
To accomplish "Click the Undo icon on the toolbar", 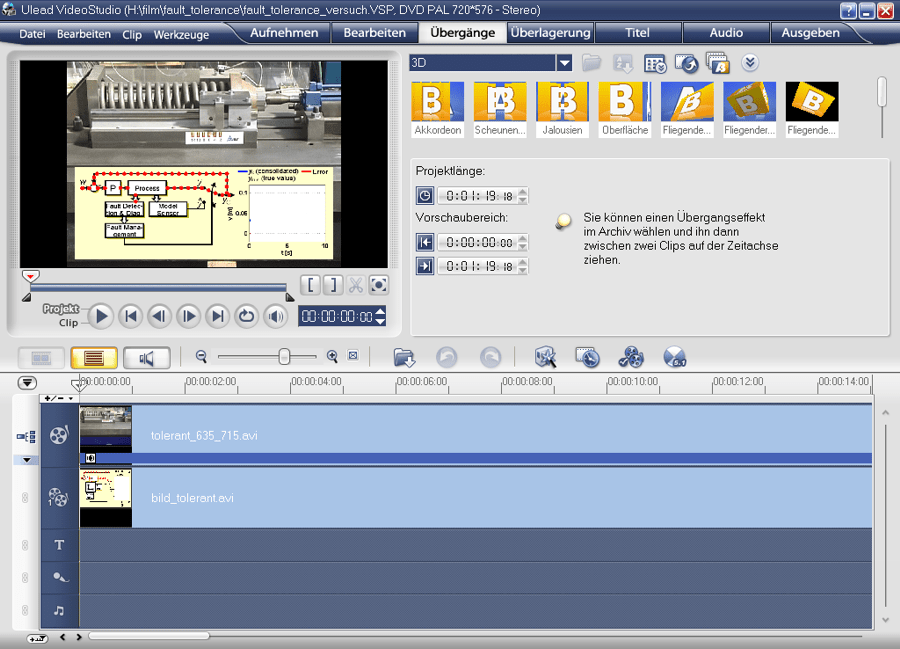I will click(x=449, y=357).
